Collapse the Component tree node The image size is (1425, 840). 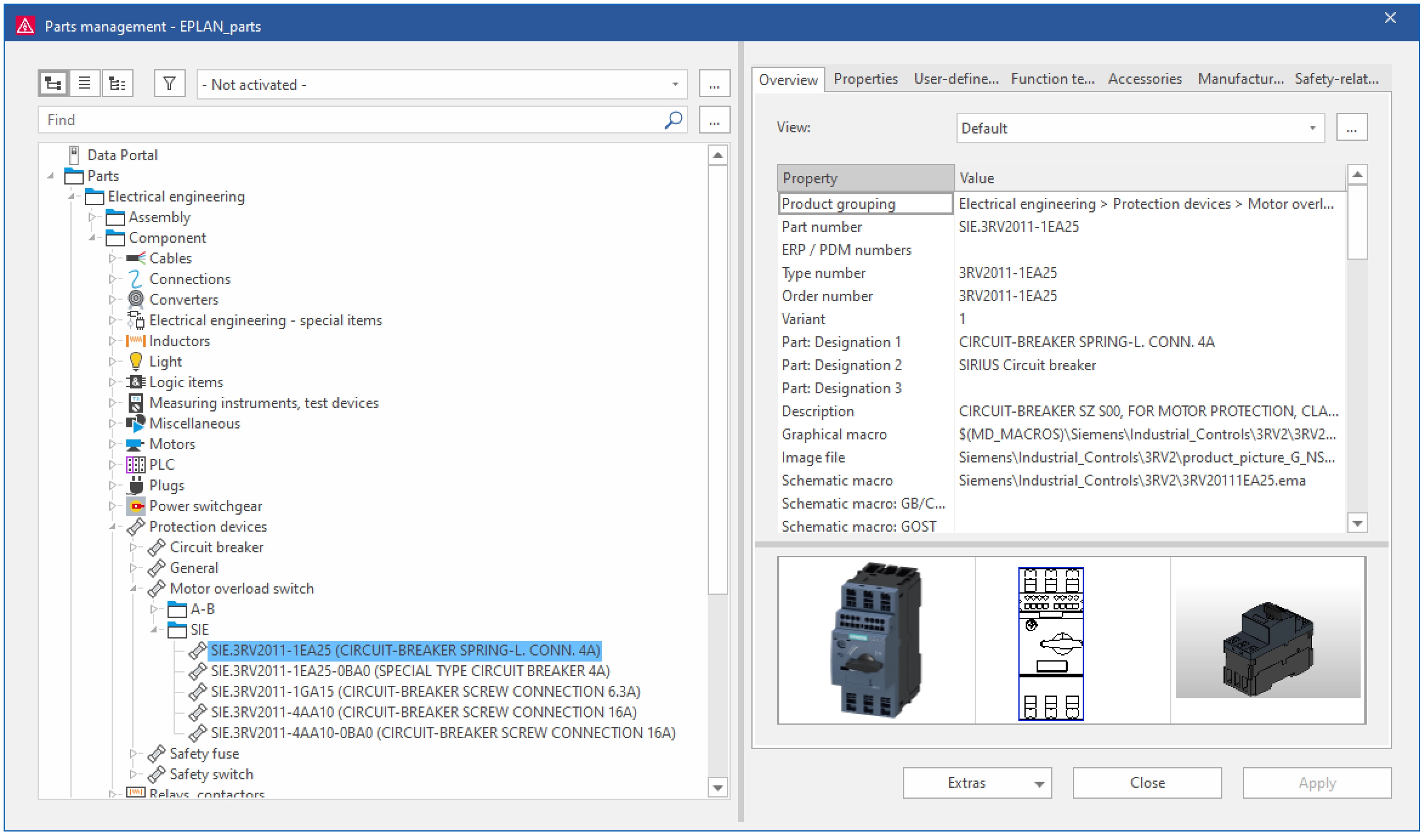[92, 237]
